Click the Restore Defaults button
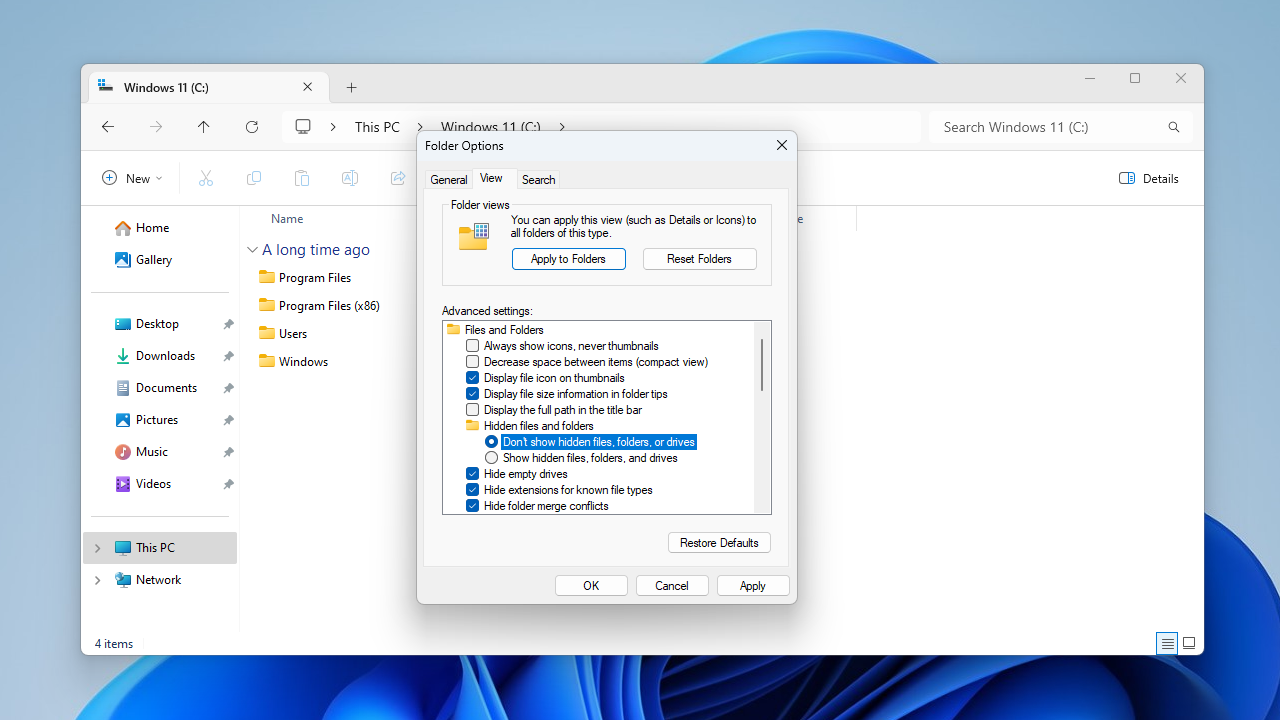 tap(719, 543)
